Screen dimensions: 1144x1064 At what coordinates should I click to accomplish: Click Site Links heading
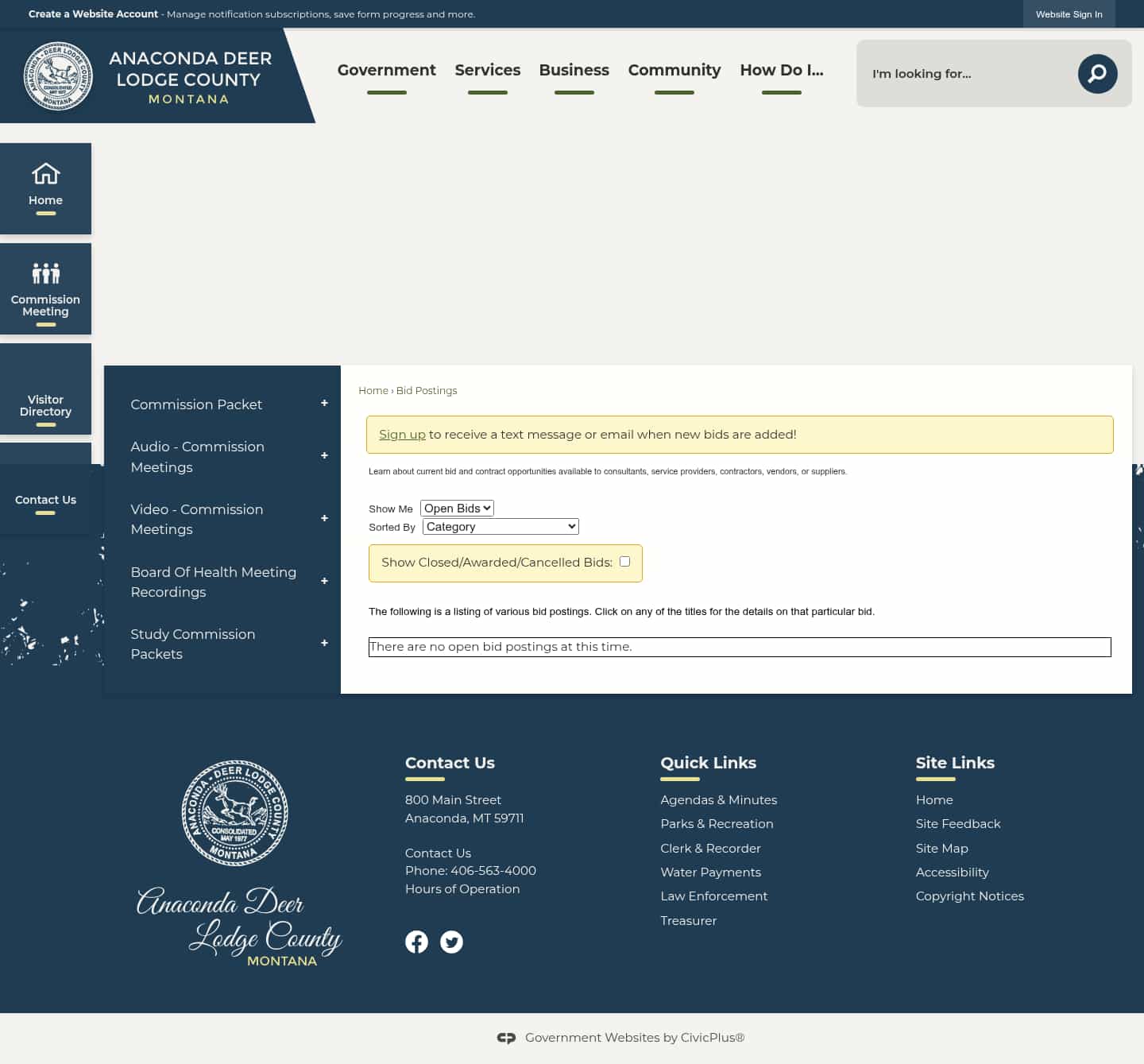click(955, 763)
